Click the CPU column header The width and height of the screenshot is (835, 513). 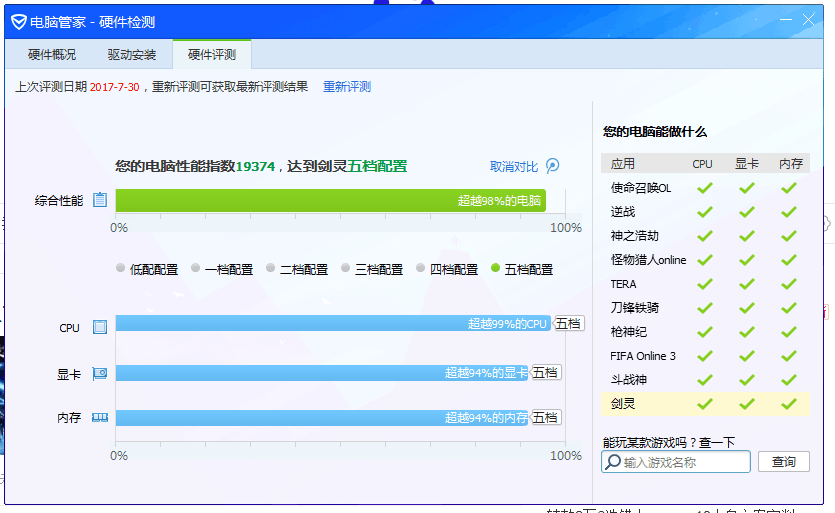tap(702, 164)
